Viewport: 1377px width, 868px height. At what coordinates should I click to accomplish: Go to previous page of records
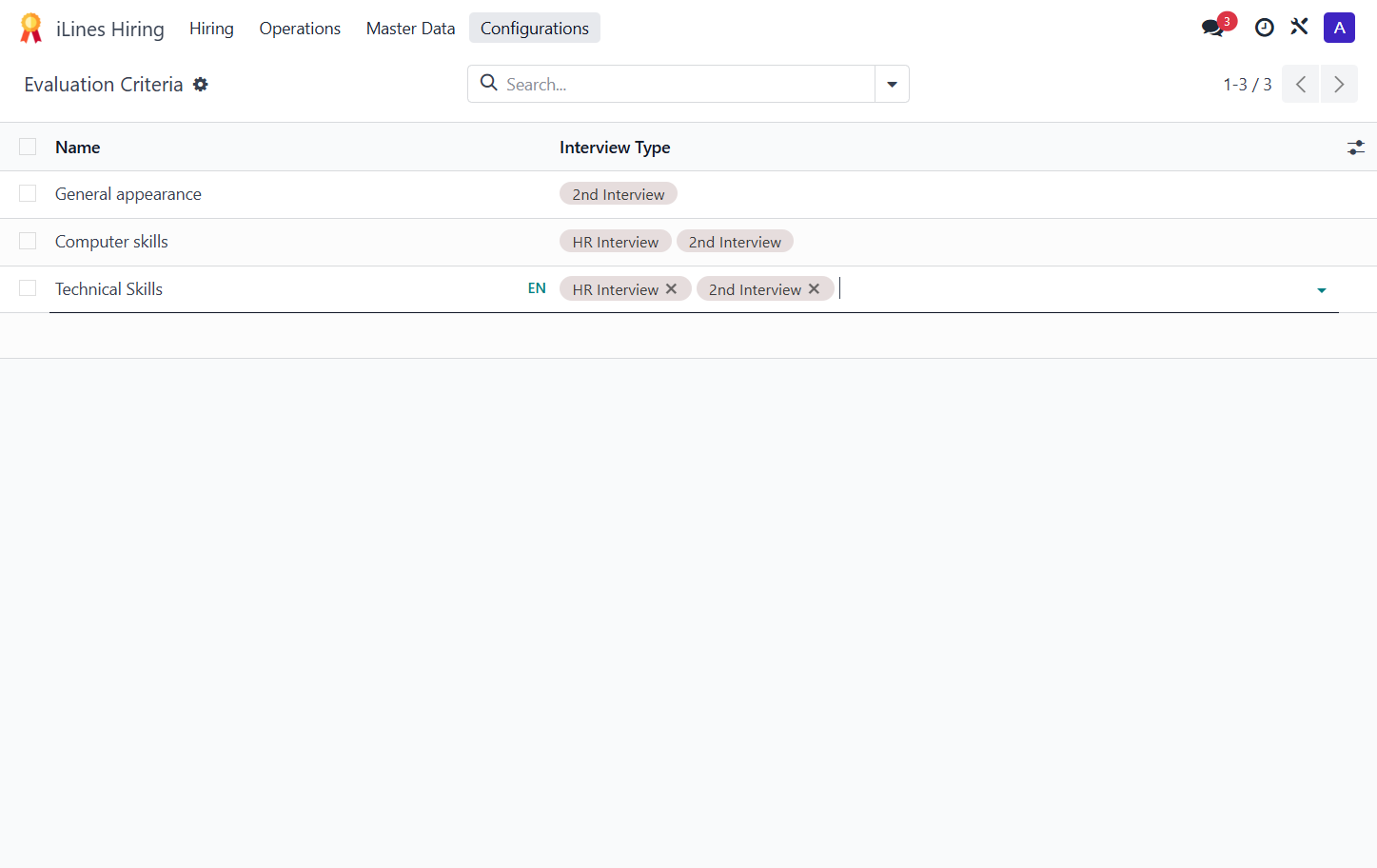click(x=1301, y=84)
